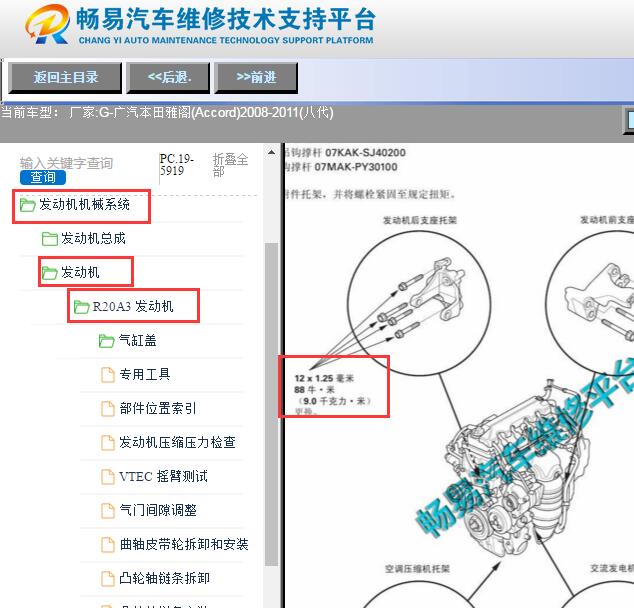Click the 折叠全部 collapse all link
The height and width of the screenshot is (608, 634).
[x=230, y=165]
